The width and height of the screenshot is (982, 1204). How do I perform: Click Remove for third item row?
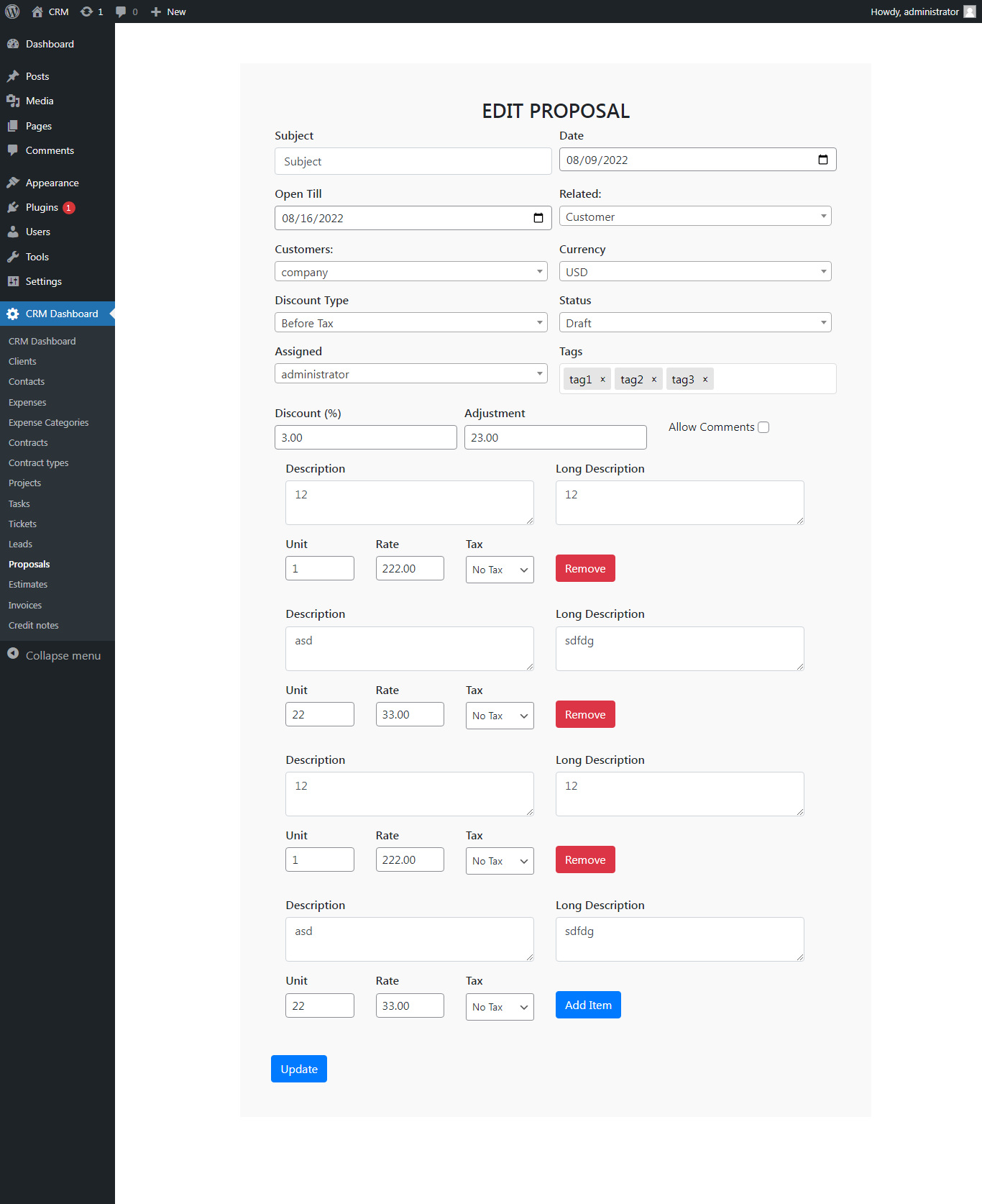point(585,859)
